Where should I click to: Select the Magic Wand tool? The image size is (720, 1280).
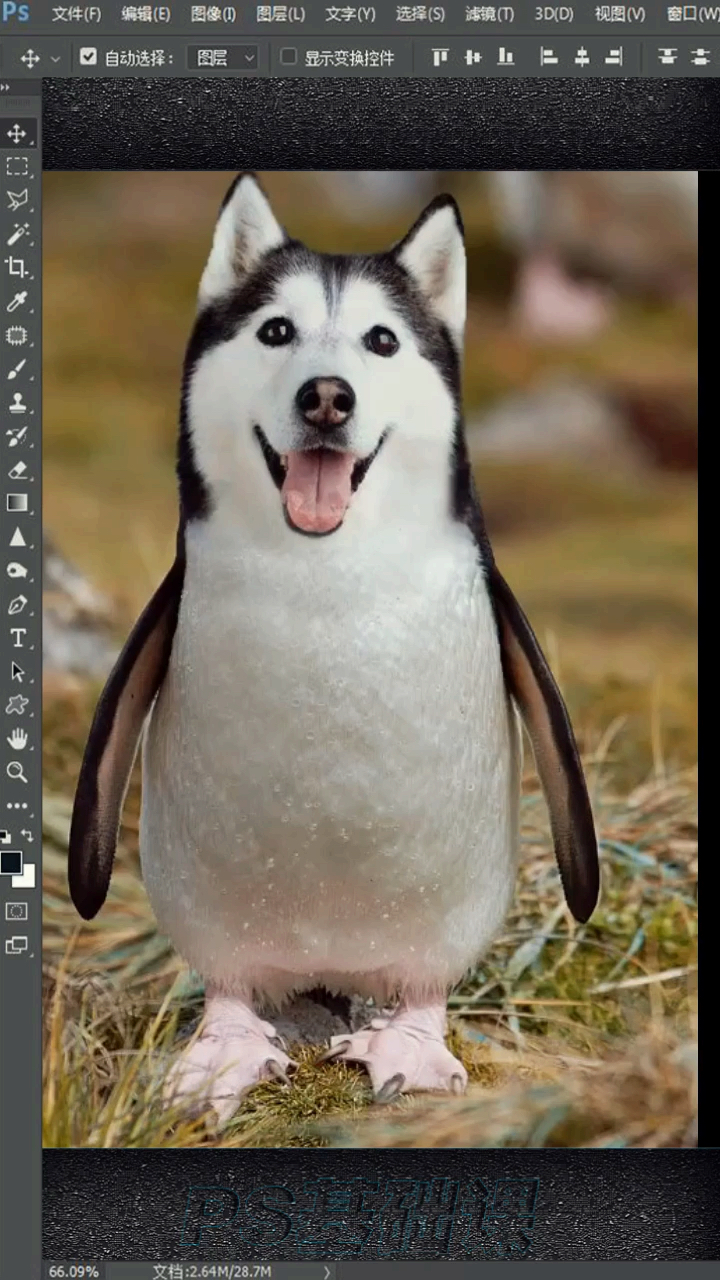(17, 234)
